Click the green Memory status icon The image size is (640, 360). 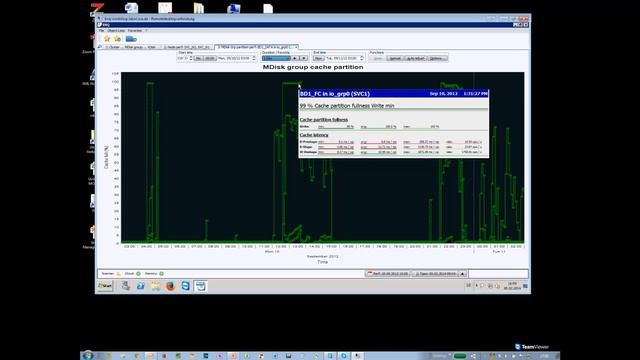pyautogui.click(x=162, y=274)
